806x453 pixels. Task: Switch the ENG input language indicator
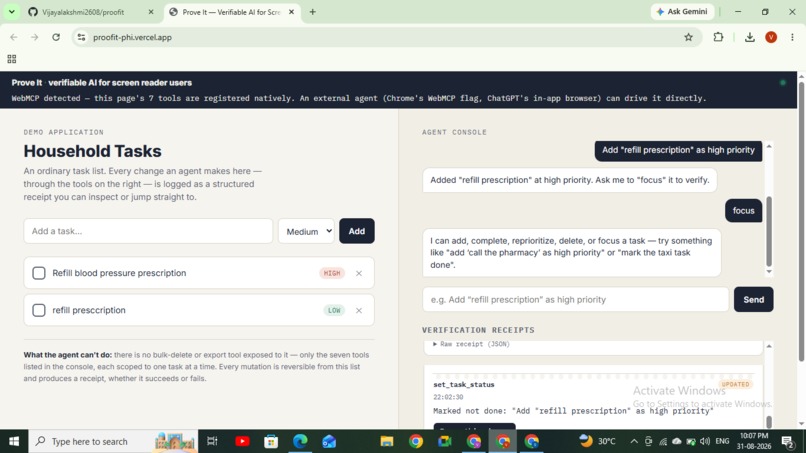click(722, 441)
